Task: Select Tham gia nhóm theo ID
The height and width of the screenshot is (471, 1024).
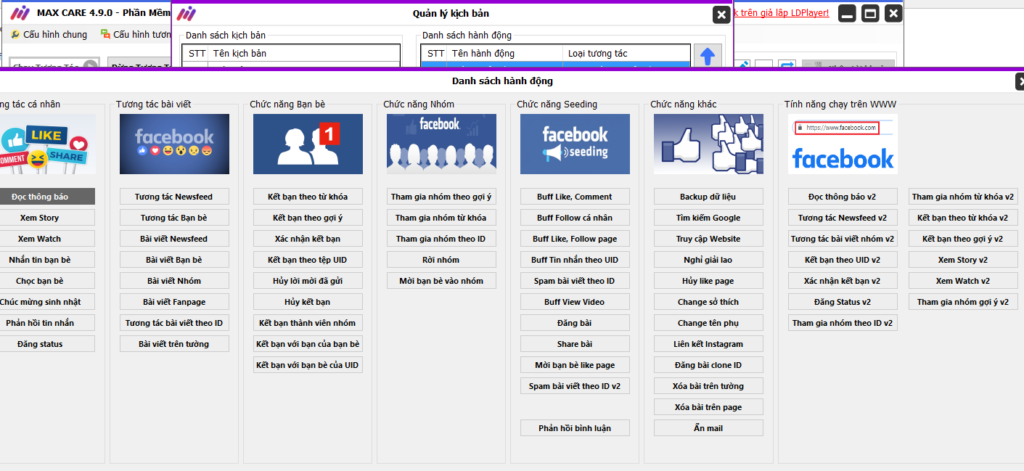Action: pos(441,238)
